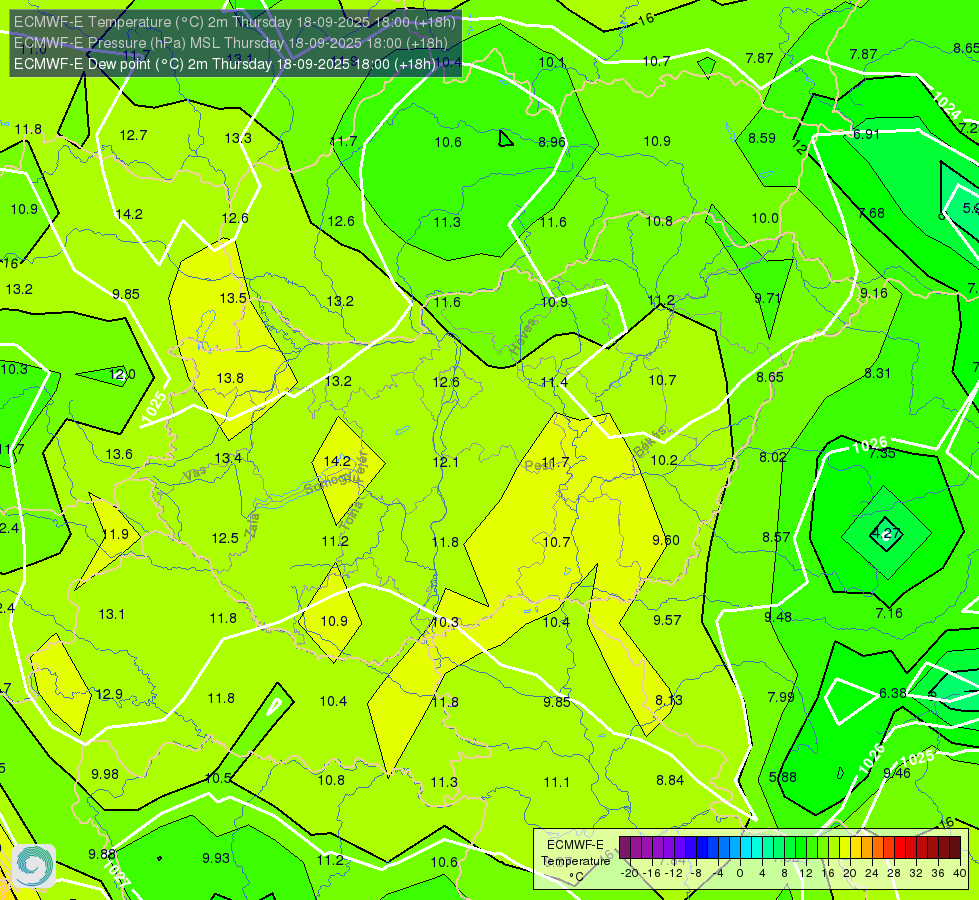Click the 8.96 temperature value
Image resolution: width=979 pixels, height=900 pixels.
(x=552, y=142)
